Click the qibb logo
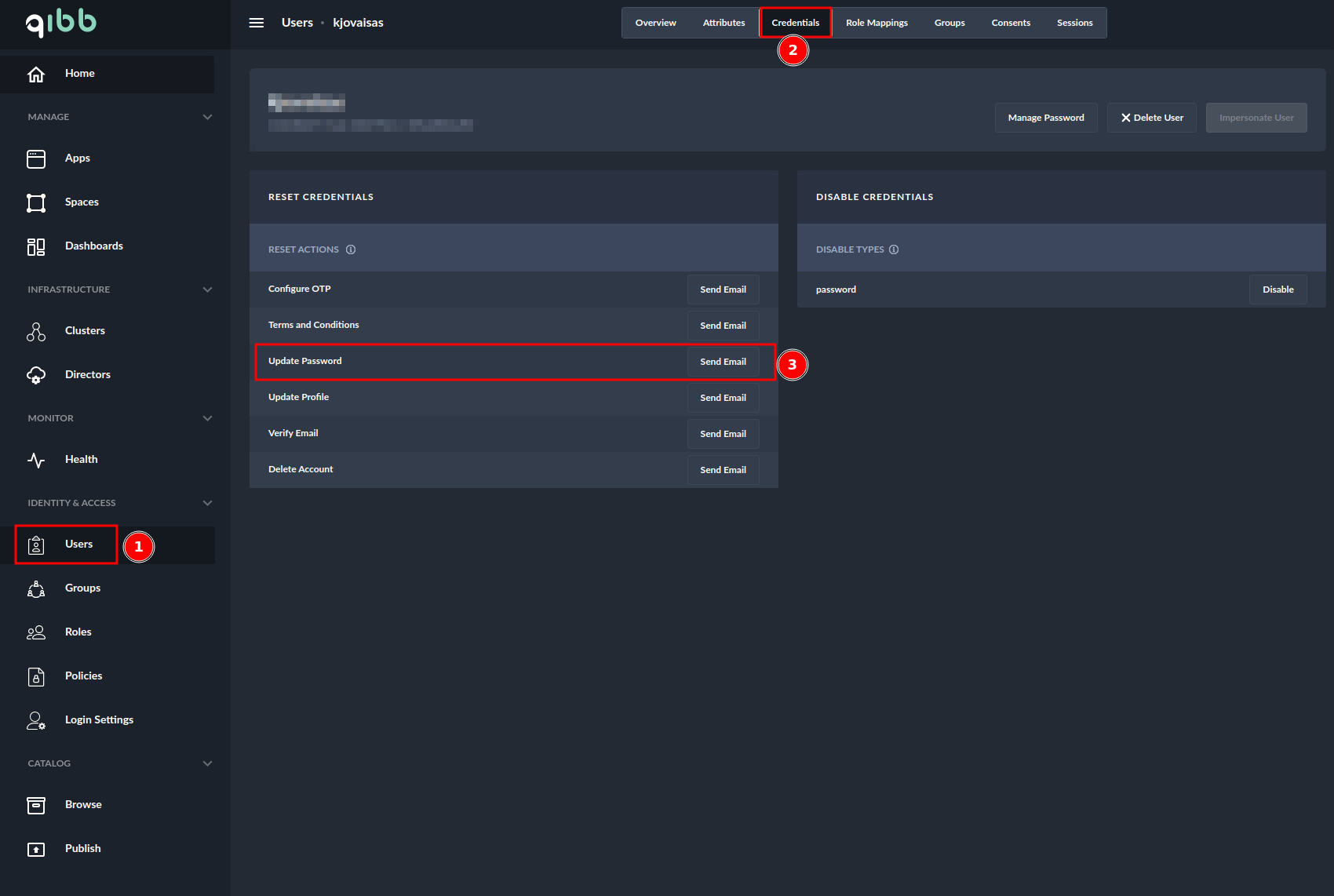Screen dimensions: 1334x896 [x=61, y=24]
